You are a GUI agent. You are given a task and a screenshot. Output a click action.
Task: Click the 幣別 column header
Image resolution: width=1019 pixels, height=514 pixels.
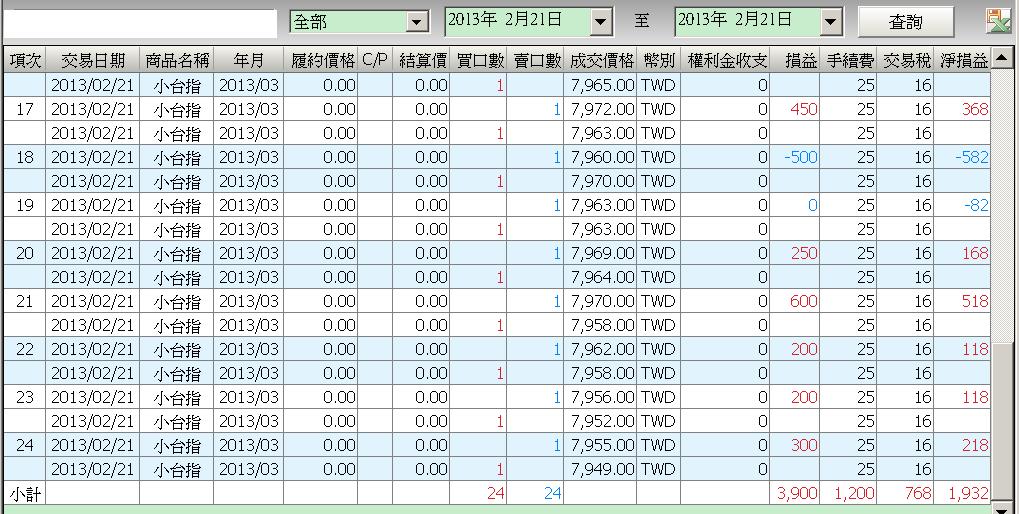(659, 60)
